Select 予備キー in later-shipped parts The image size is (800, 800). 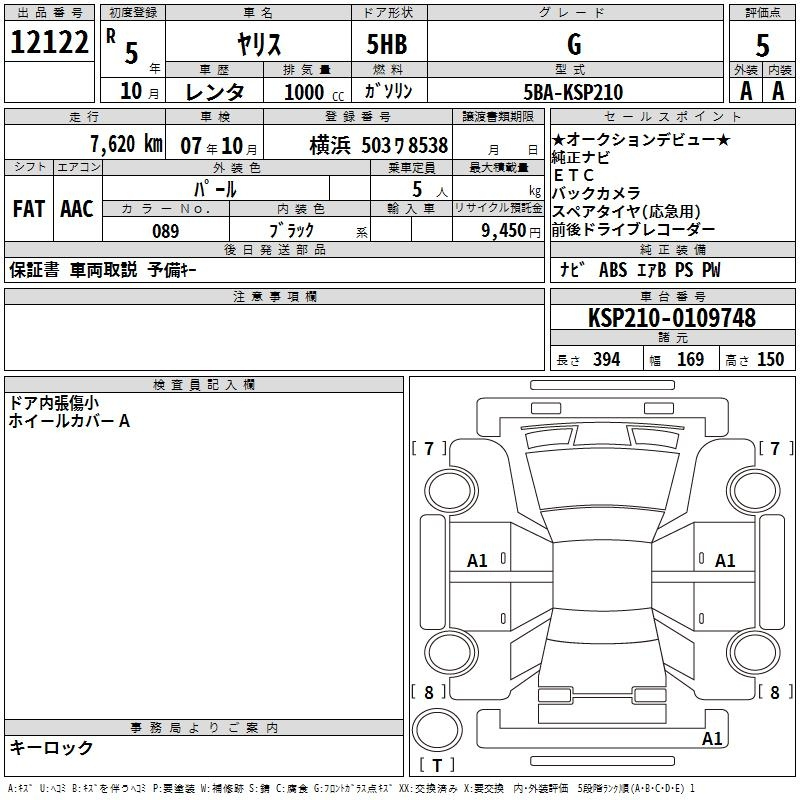(x=172, y=269)
